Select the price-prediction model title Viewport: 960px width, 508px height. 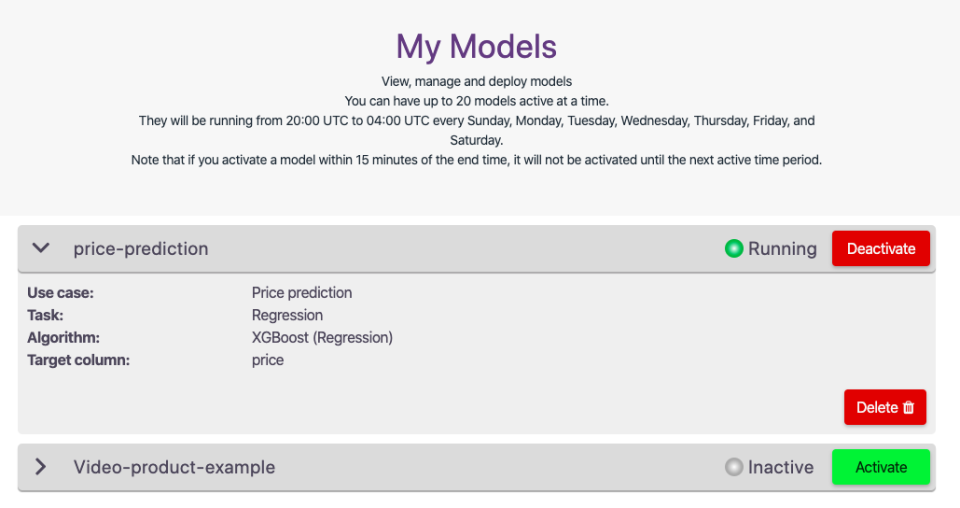click(x=141, y=249)
